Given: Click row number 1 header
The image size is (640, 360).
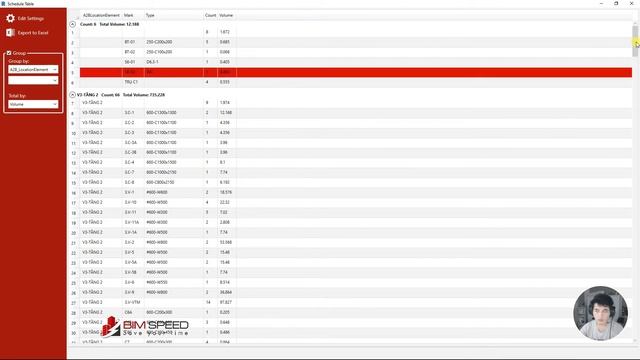Looking at the screenshot, I should click(x=73, y=33).
